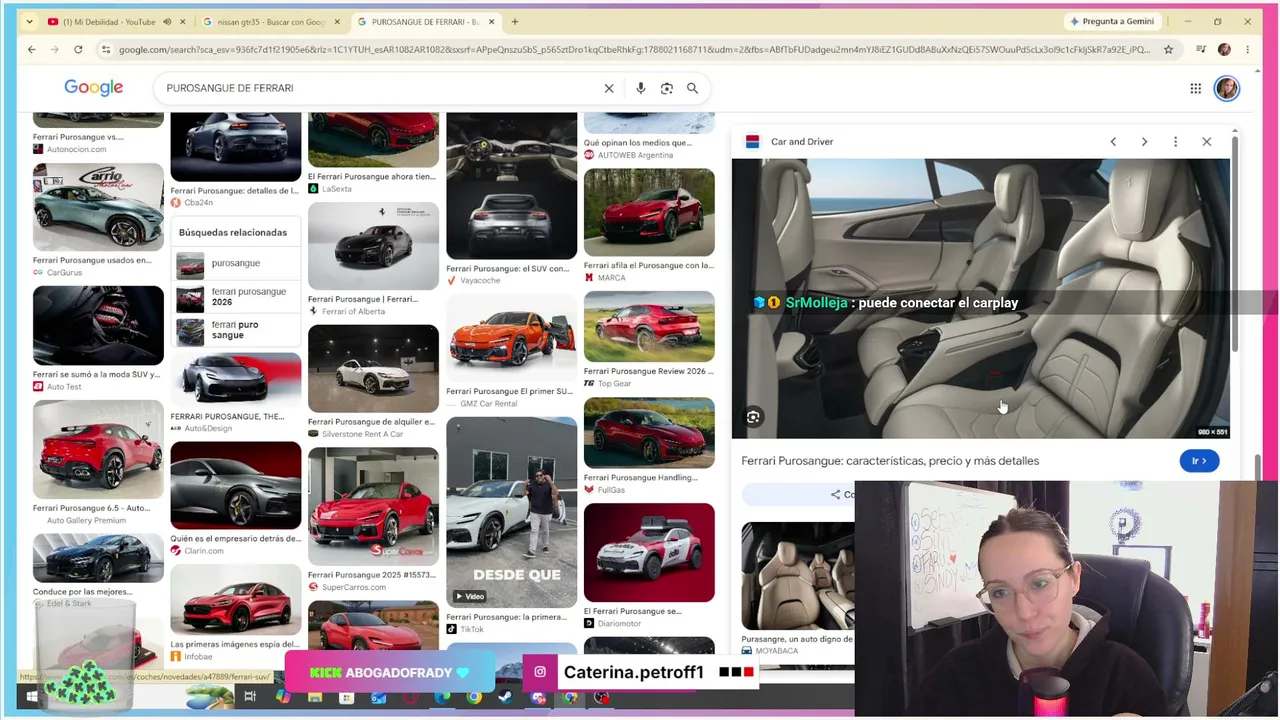Open the Windows Start menu

tap(32, 697)
